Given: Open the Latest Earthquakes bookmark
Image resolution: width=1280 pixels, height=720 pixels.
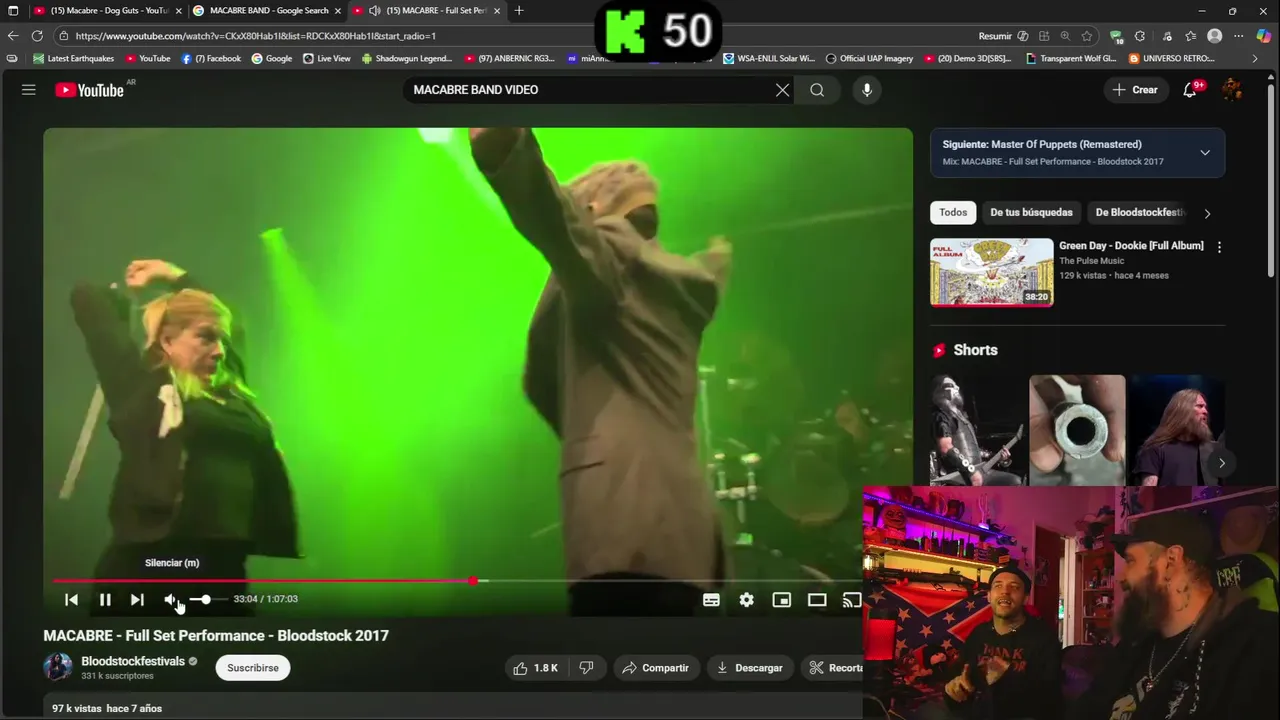Looking at the screenshot, I should tap(74, 59).
